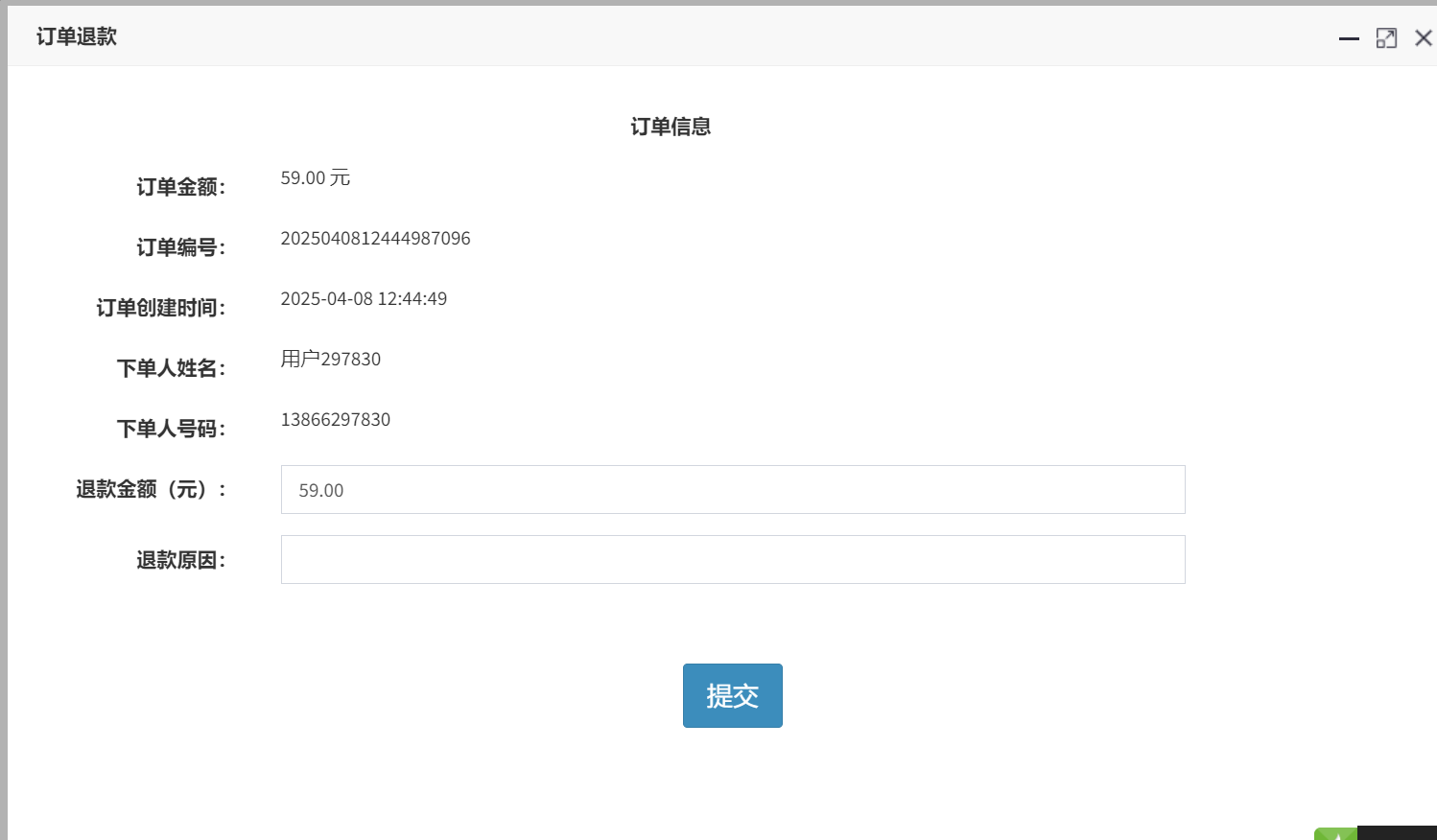Click the 提交 submit button
The image size is (1437, 840).
click(x=732, y=695)
